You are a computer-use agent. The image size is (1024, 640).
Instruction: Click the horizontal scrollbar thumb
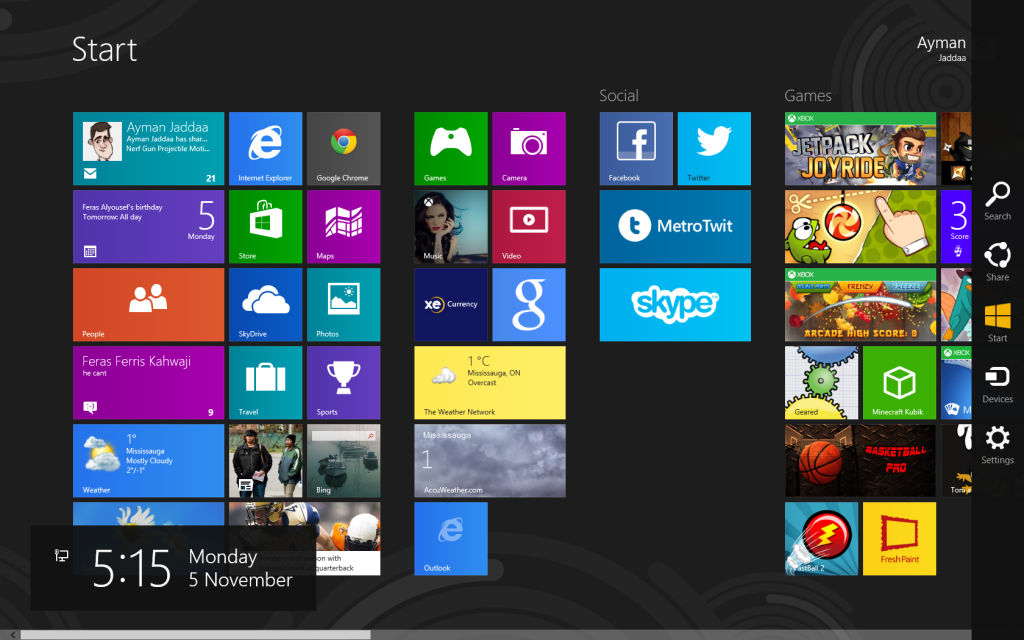pyautogui.click(x=195, y=635)
